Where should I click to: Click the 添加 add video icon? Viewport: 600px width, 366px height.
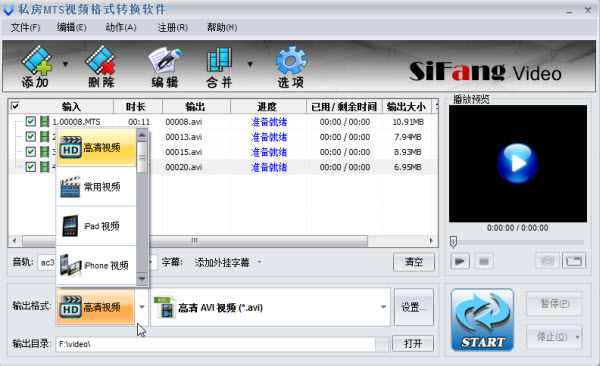[x=36, y=66]
